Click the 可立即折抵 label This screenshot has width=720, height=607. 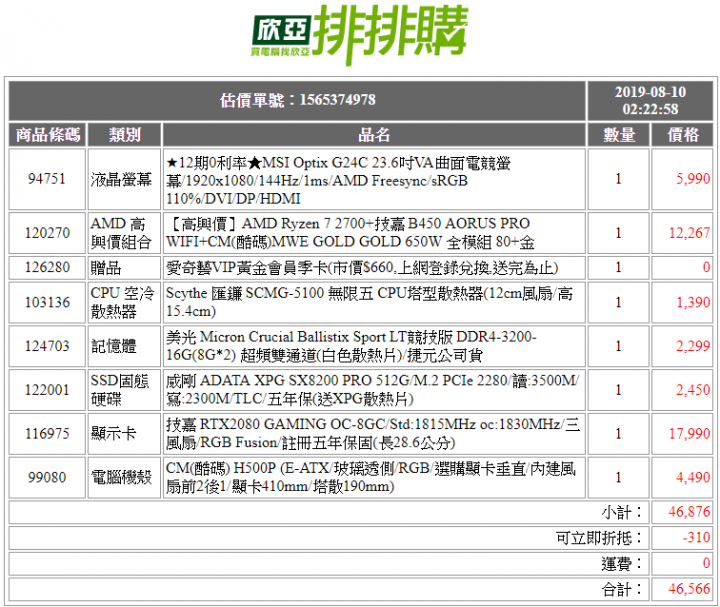(x=599, y=538)
